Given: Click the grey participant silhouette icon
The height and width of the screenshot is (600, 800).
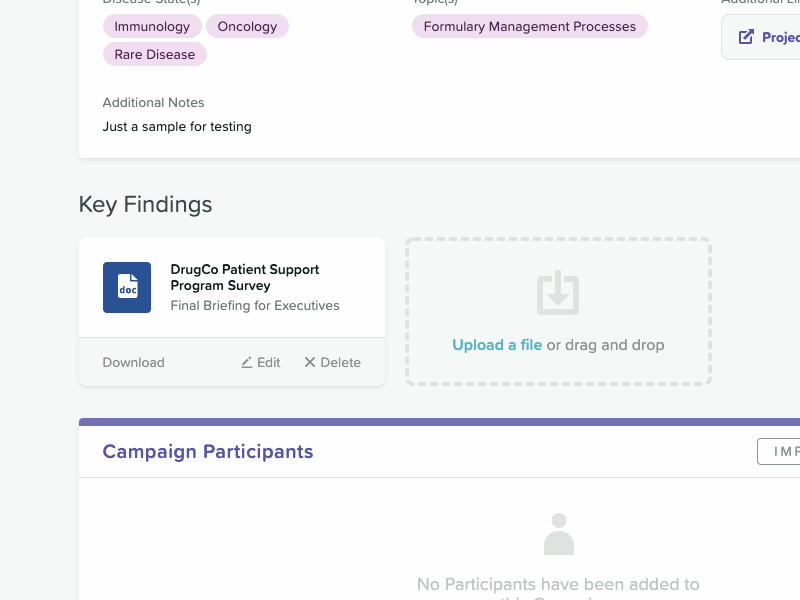Looking at the screenshot, I should [558, 534].
